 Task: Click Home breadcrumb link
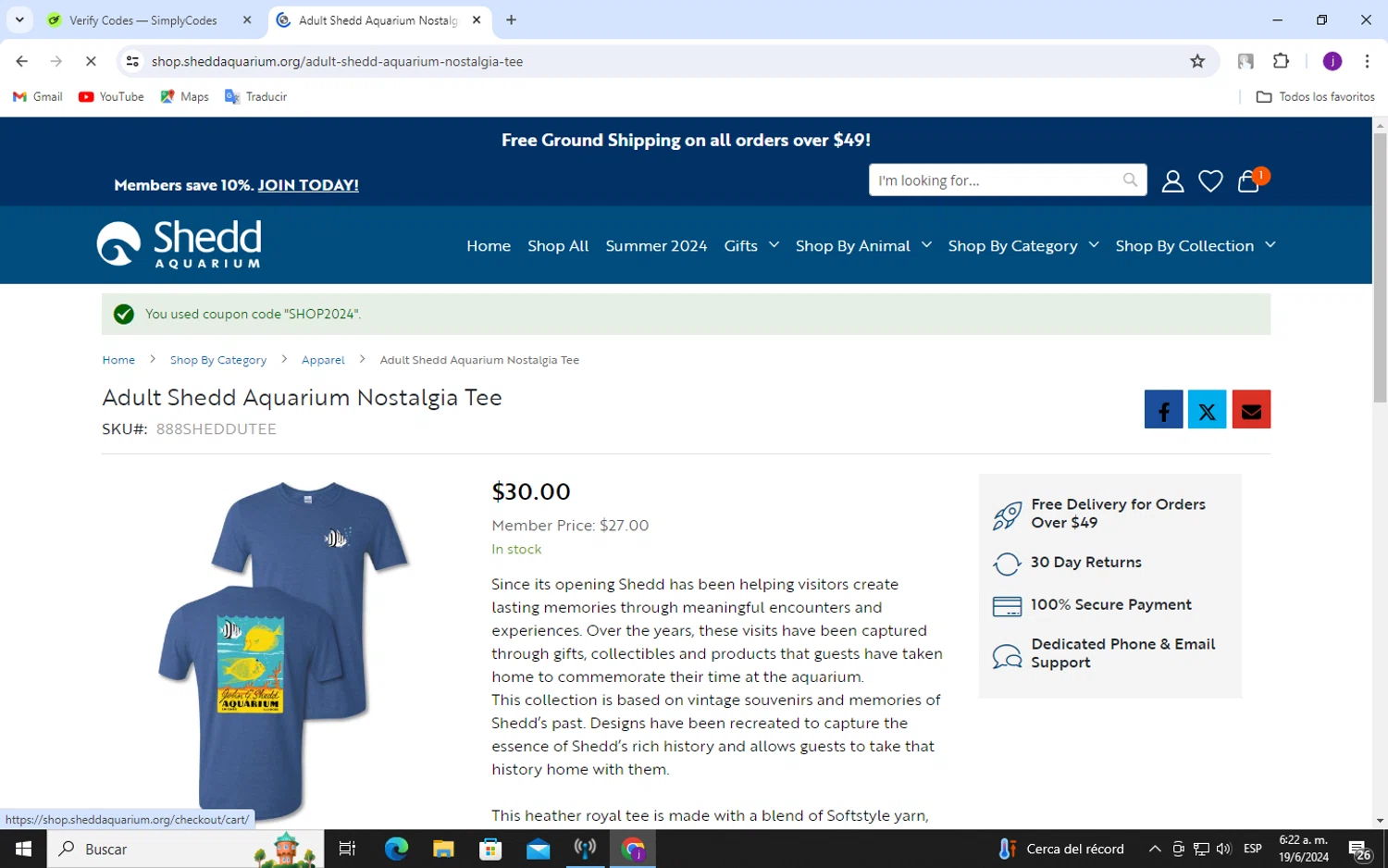pos(118,360)
